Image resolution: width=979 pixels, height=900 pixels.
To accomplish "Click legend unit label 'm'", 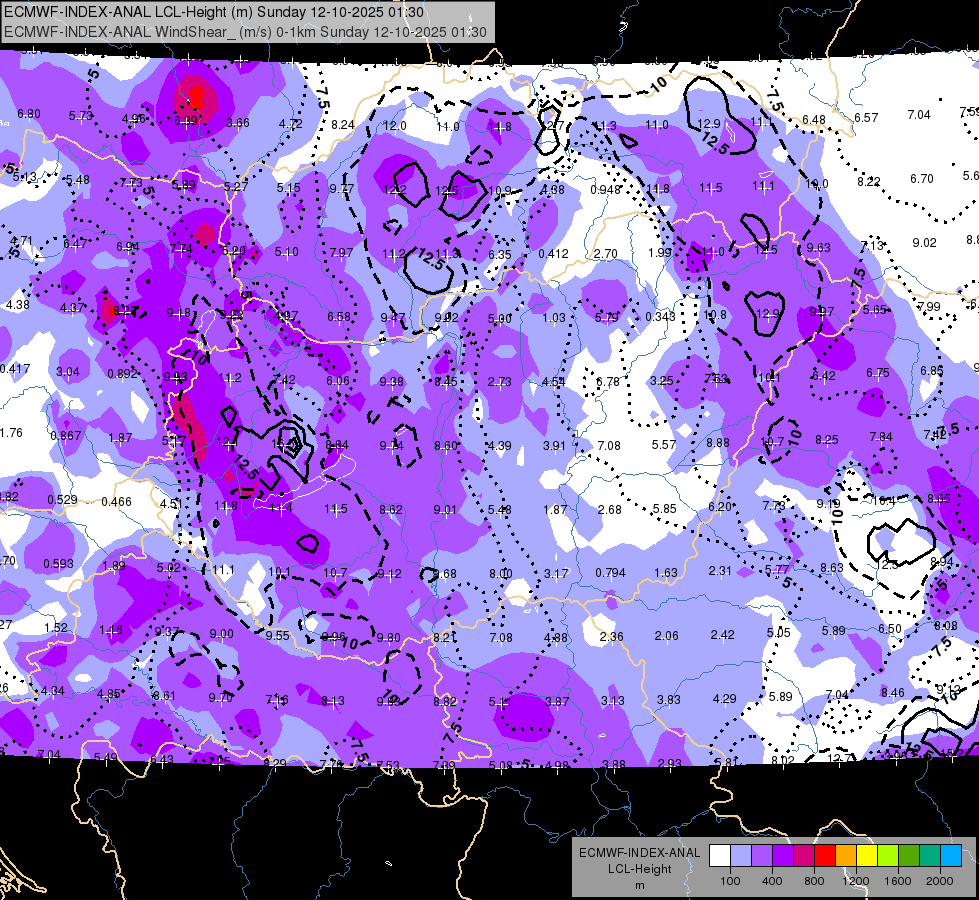I will click(639, 886).
